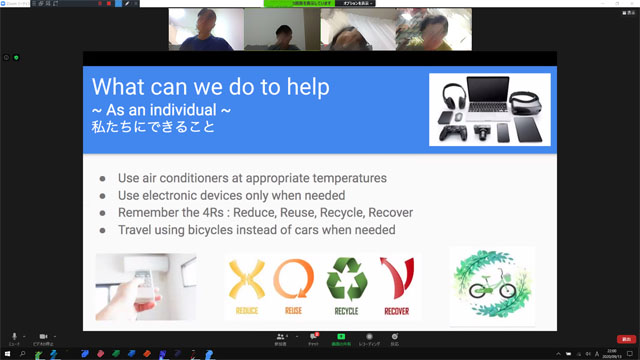This screenshot has height=360, width=640.
Task: Toggle the view layout button top right
Action: click(629, 13)
